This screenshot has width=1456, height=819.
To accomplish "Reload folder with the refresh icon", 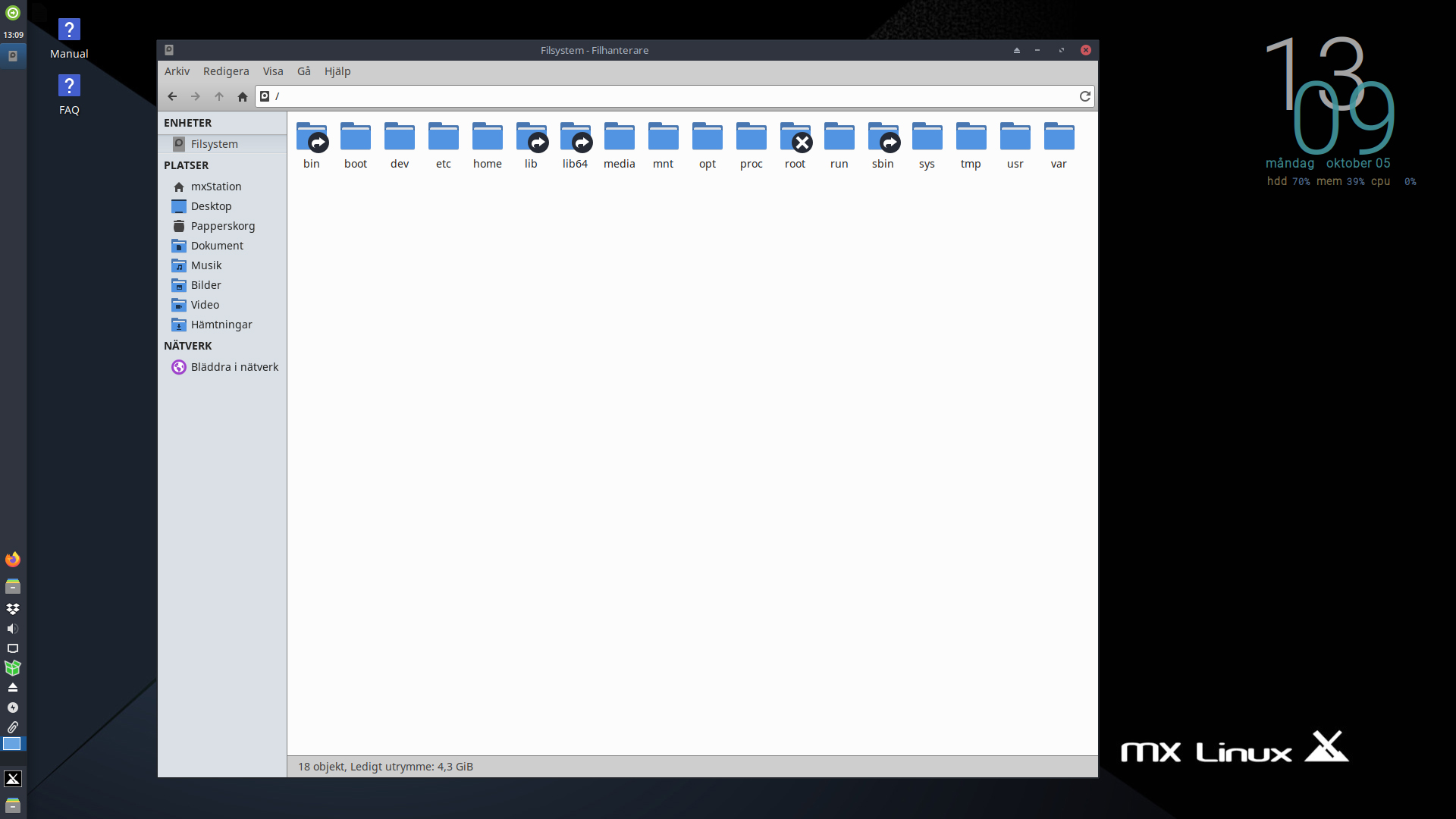I will [1085, 96].
